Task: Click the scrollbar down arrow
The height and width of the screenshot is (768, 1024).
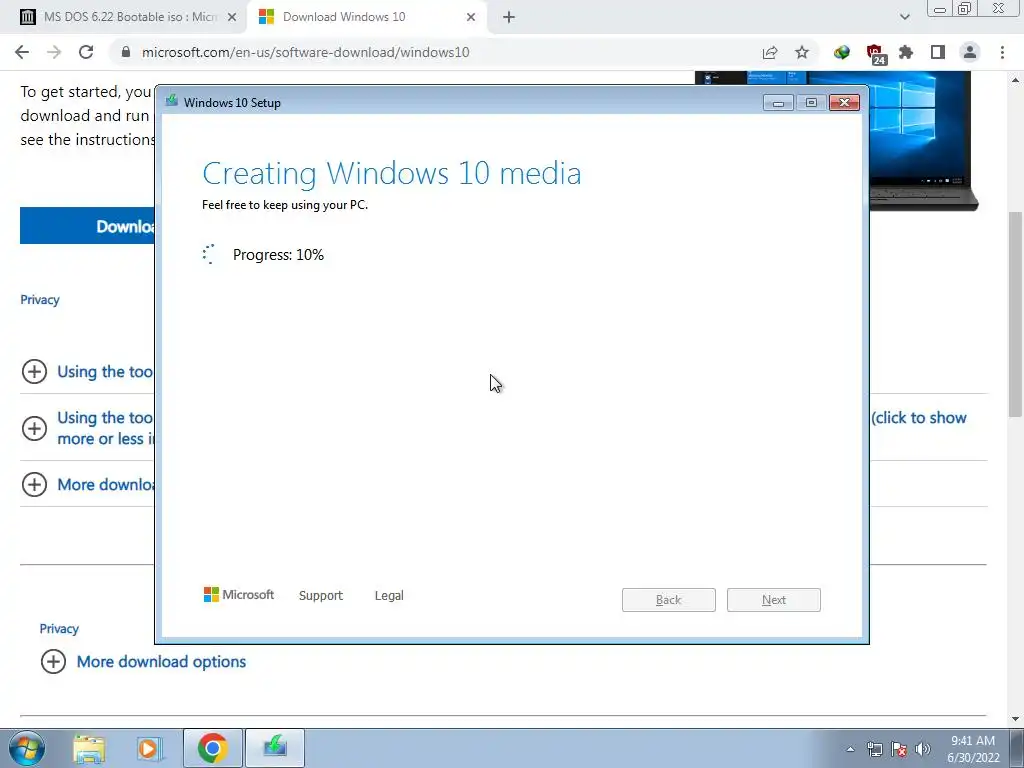Action: click(1015, 719)
